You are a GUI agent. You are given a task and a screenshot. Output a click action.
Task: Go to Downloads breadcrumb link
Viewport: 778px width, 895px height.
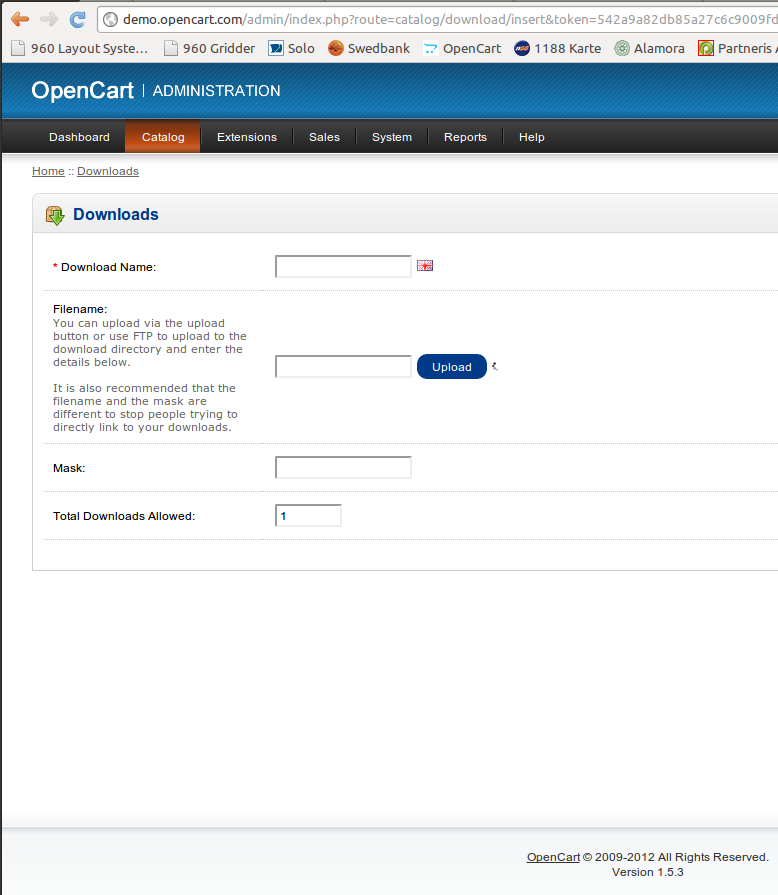pos(108,171)
